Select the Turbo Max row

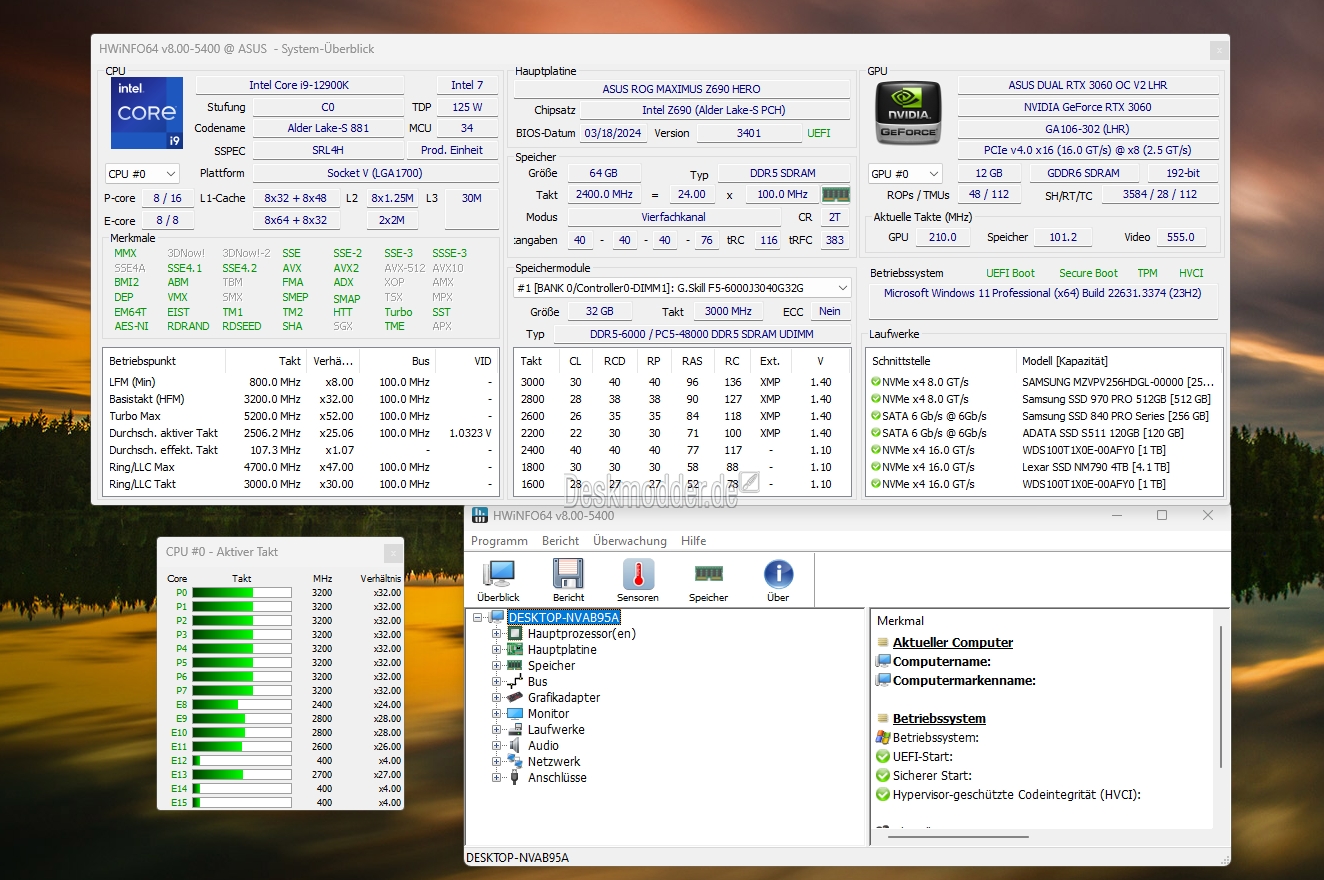pos(300,416)
